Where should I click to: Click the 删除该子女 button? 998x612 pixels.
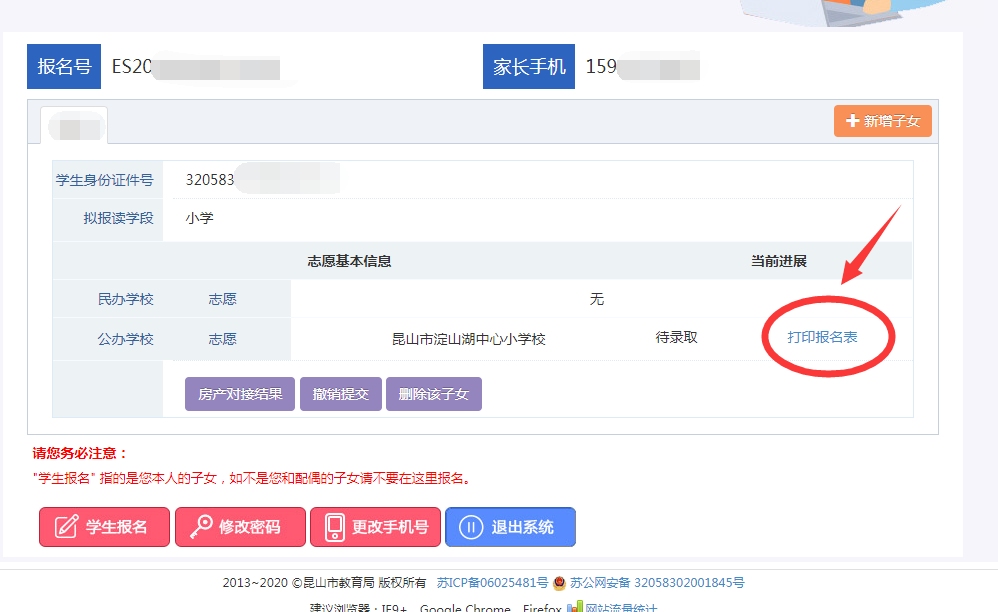(x=433, y=394)
